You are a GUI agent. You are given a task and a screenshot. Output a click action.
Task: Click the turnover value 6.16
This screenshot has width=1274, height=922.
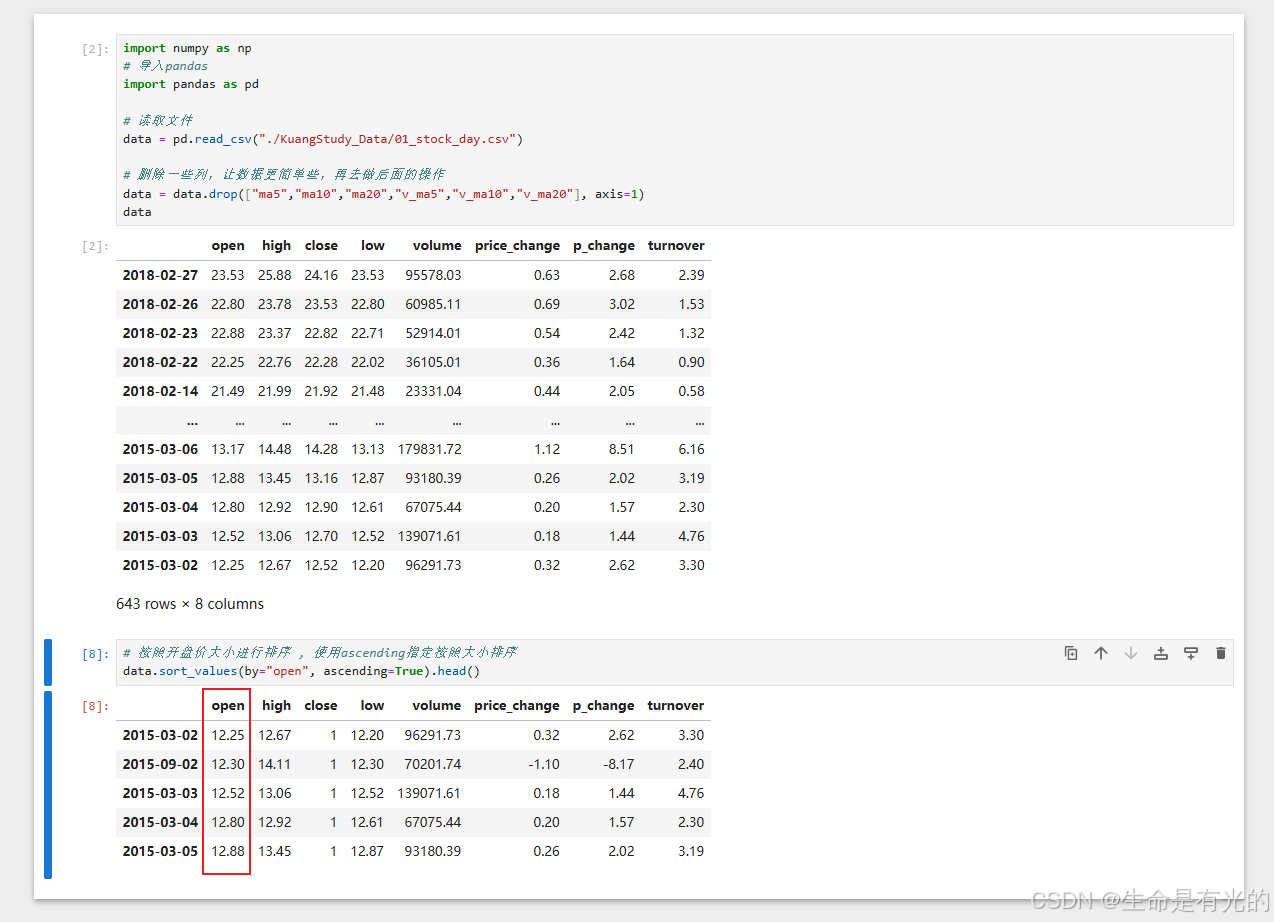pyautogui.click(x=691, y=449)
